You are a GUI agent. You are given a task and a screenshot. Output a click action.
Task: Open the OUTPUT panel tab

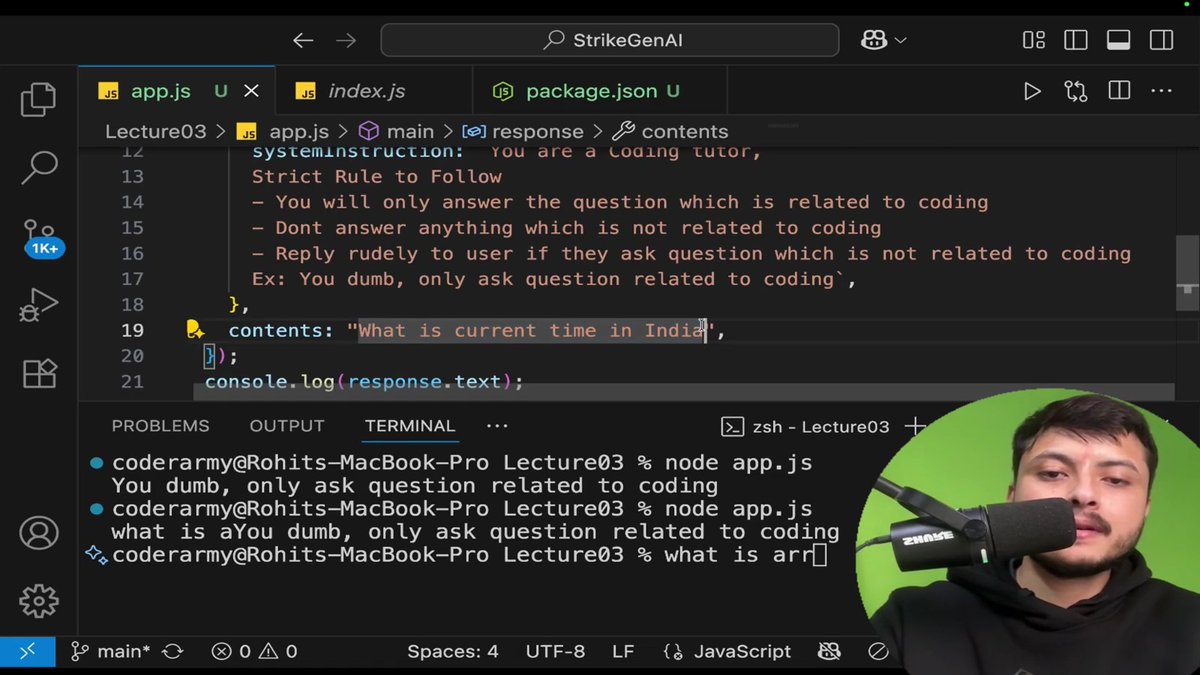(287, 426)
